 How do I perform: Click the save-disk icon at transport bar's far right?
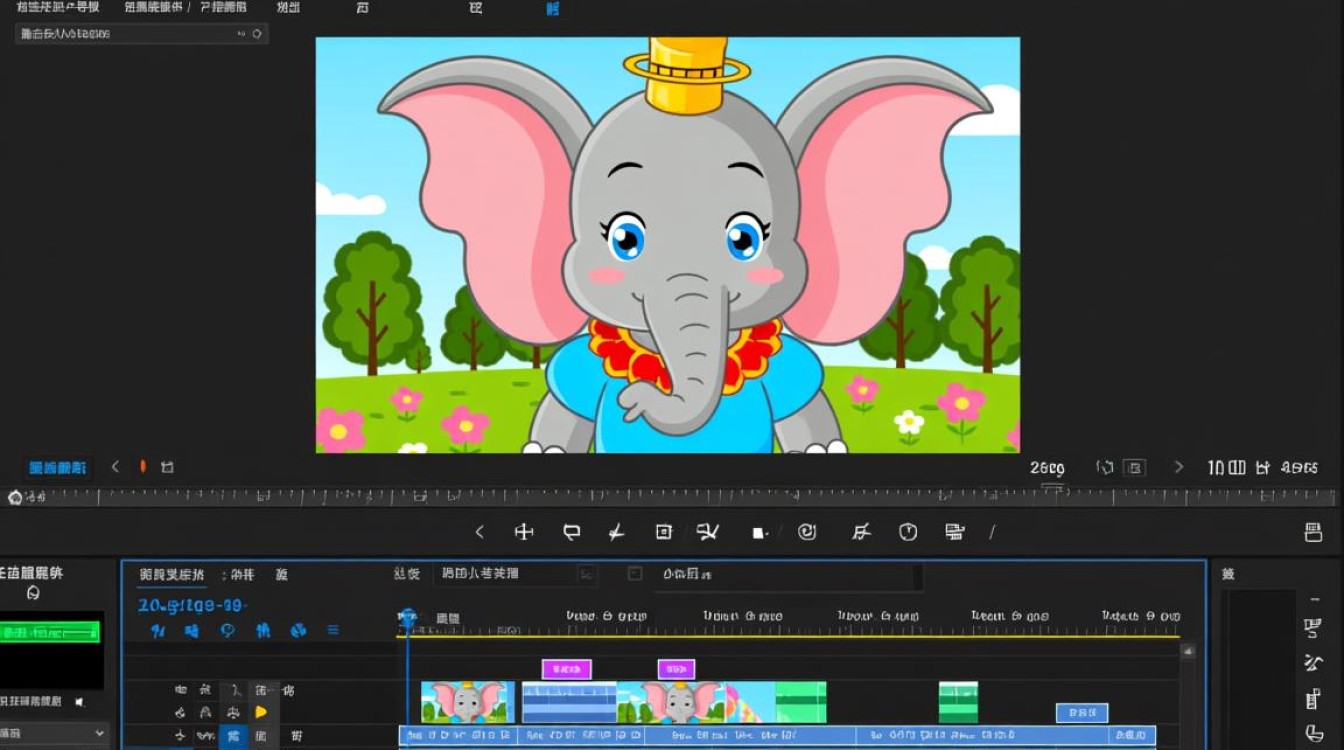(1314, 532)
